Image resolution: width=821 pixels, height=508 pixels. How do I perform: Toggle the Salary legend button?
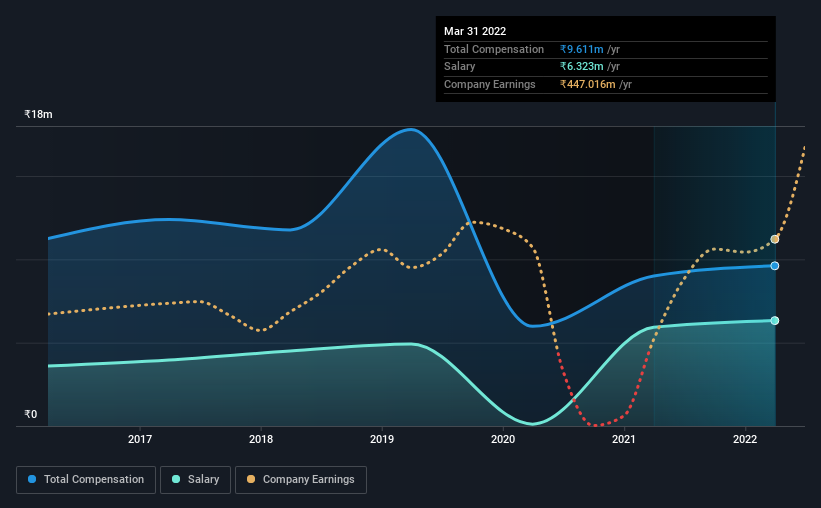[x=195, y=480]
